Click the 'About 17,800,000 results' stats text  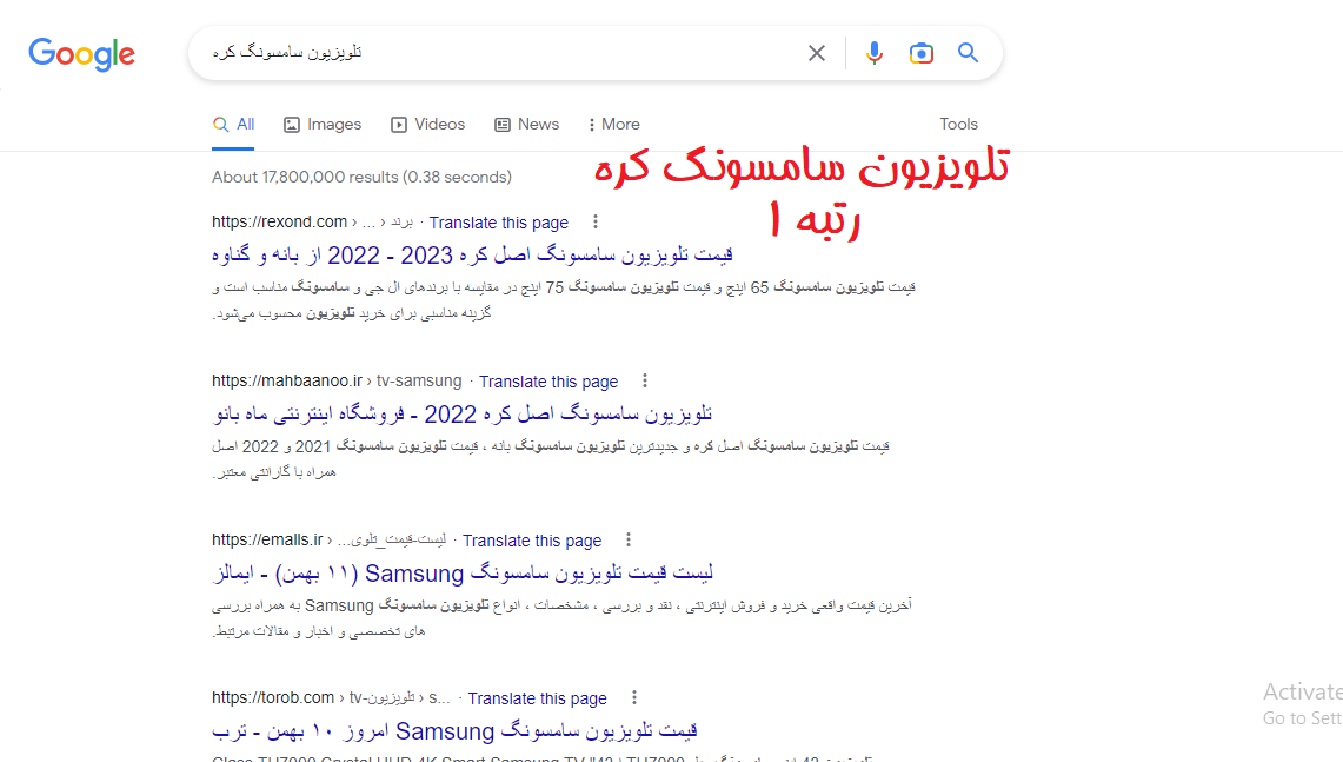[362, 177]
